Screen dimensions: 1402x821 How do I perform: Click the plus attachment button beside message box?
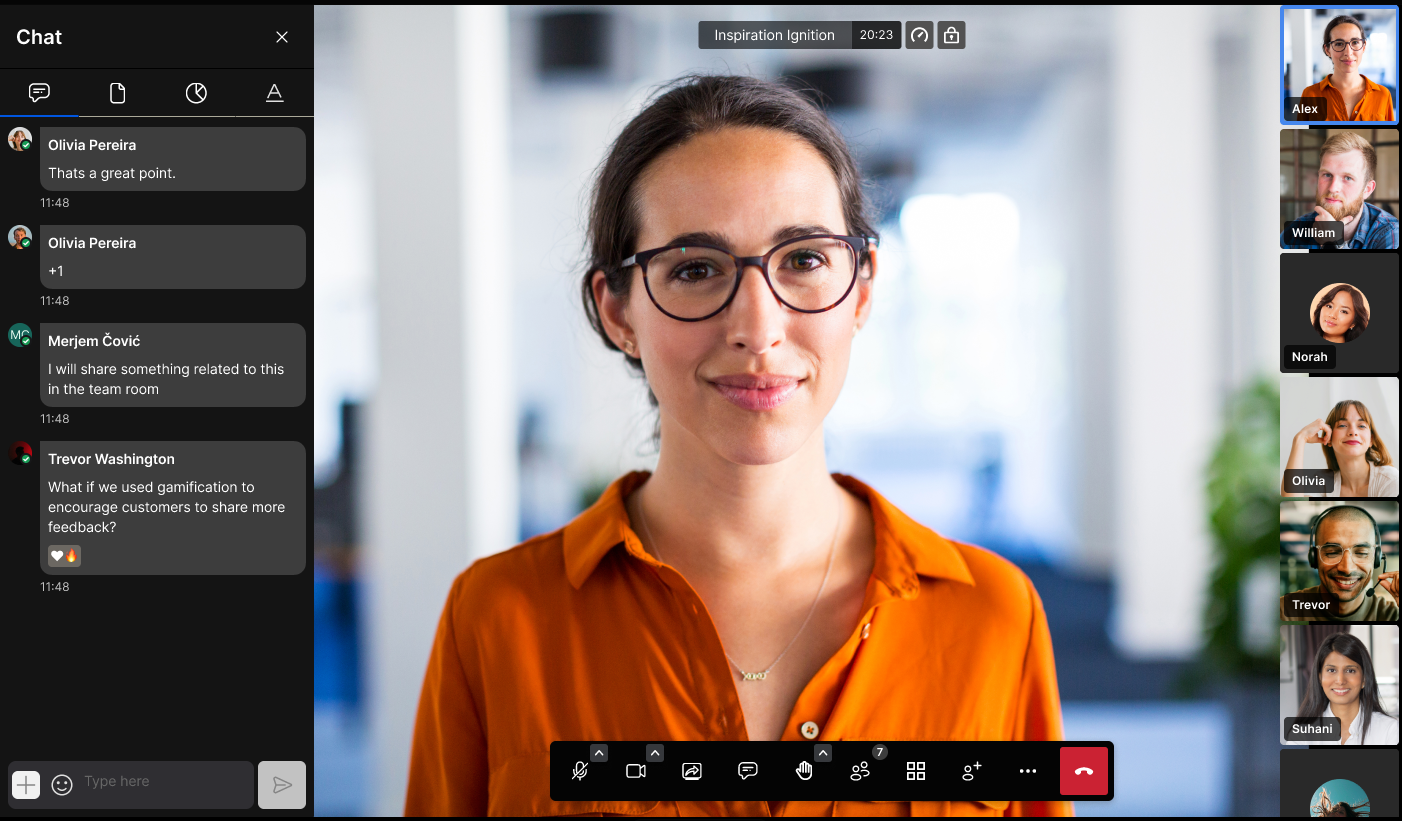26,785
